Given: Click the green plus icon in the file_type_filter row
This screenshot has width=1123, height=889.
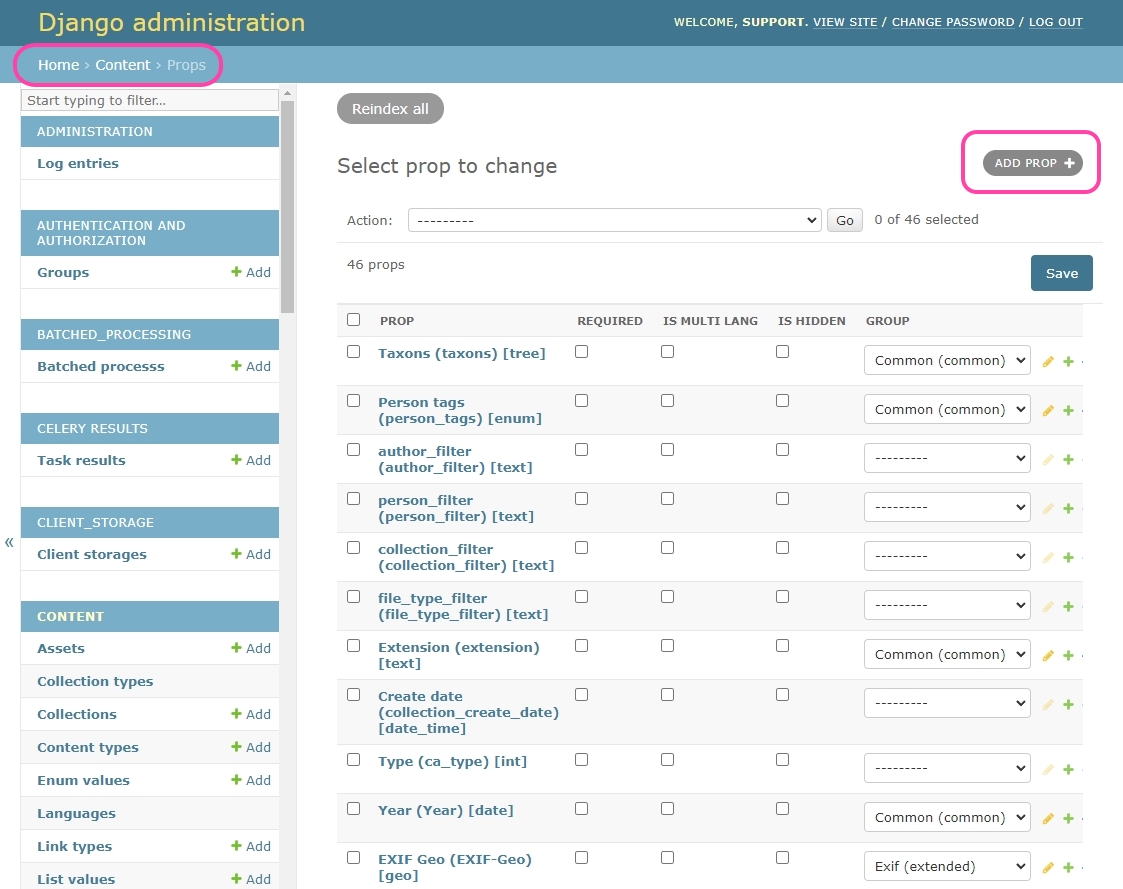Looking at the screenshot, I should point(1069,607).
